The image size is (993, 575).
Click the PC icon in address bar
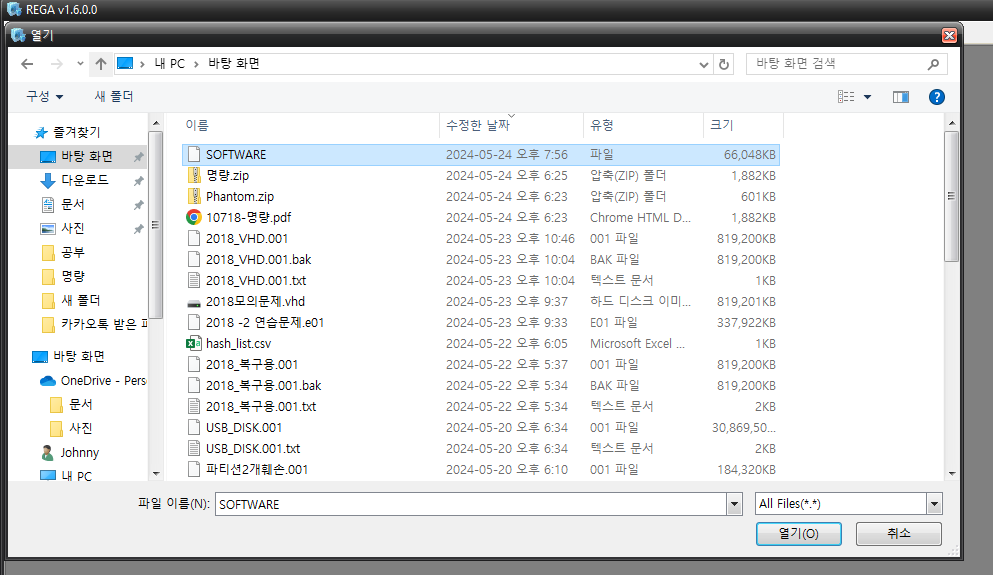125,63
